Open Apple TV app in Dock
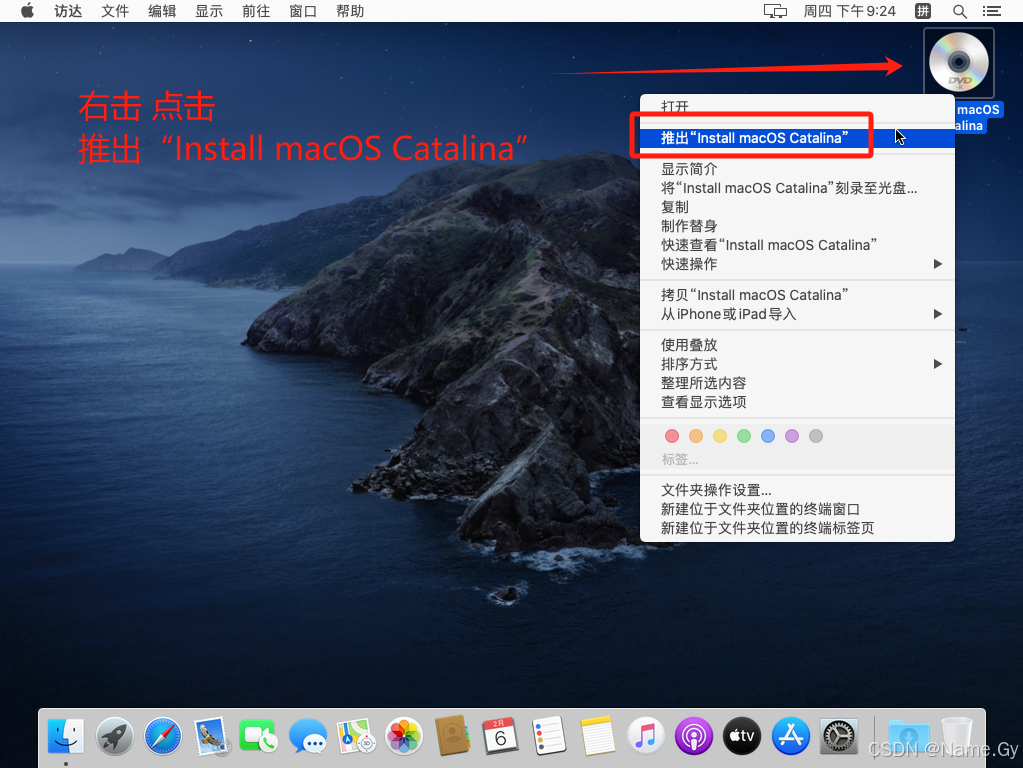Image resolution: width=1023 pixels, height=768 pixels. click(x=742, y=737)
